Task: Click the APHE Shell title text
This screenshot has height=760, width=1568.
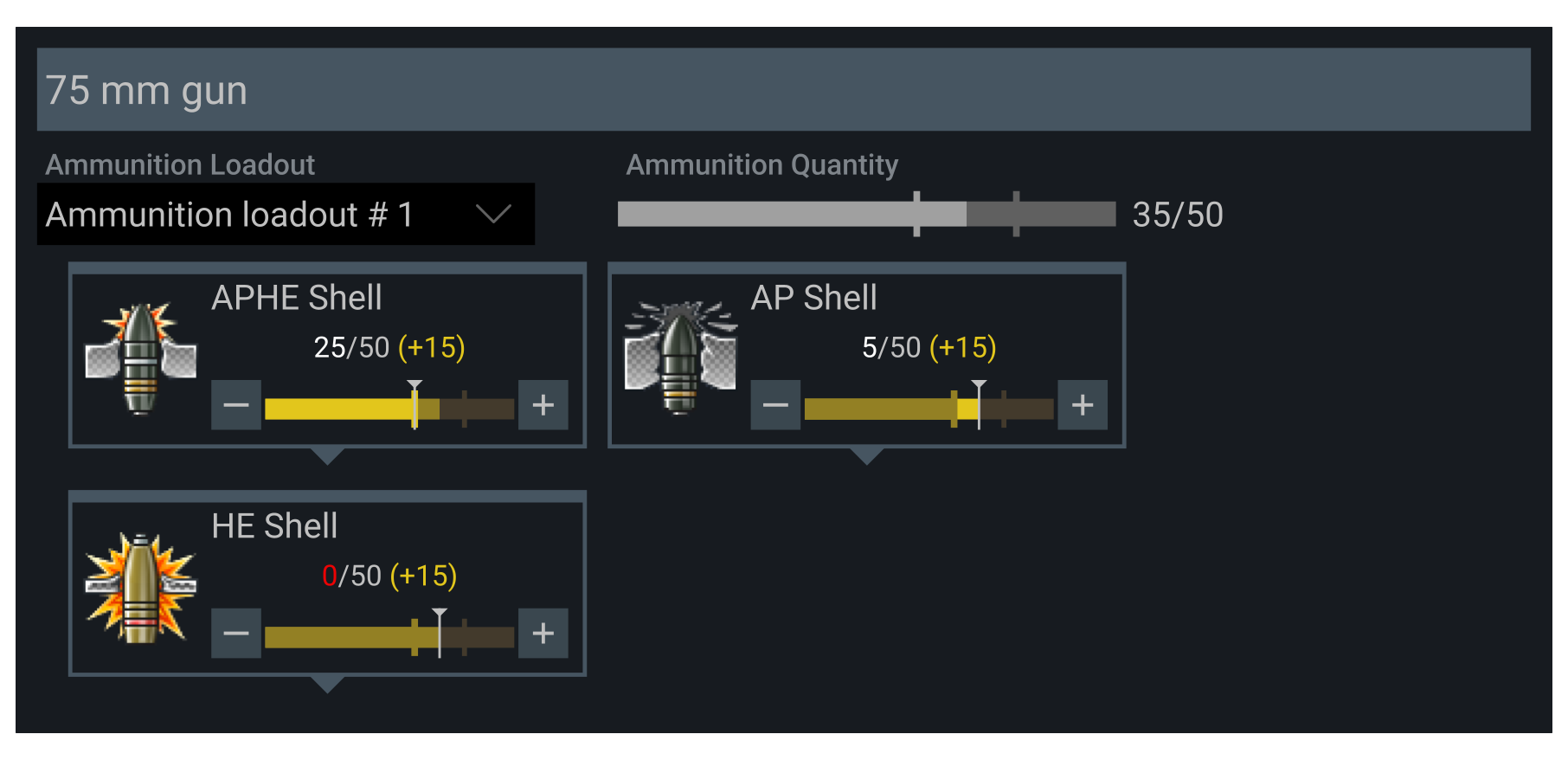Action: pos(297,298)
